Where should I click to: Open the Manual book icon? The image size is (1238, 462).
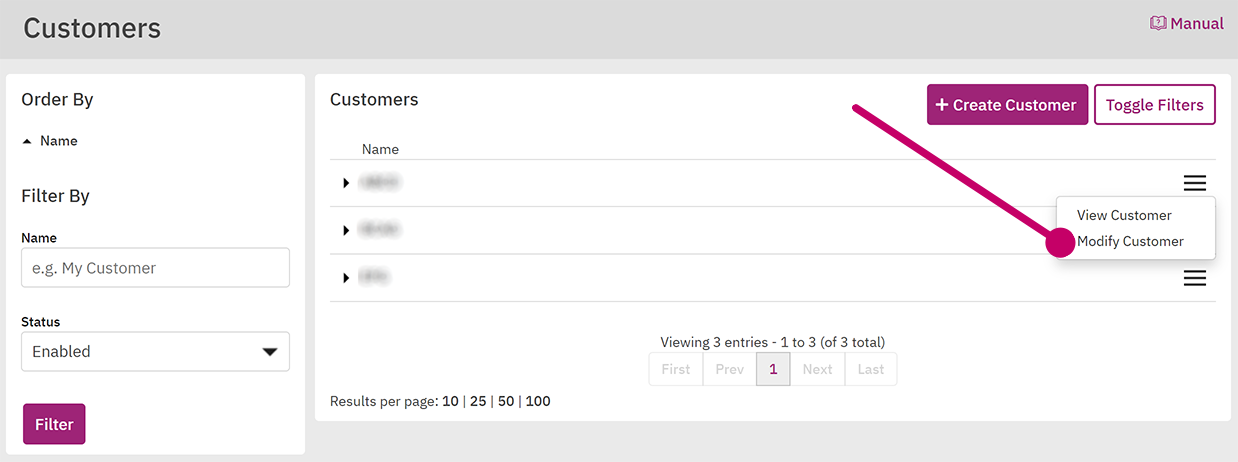tap(1159, 23)
